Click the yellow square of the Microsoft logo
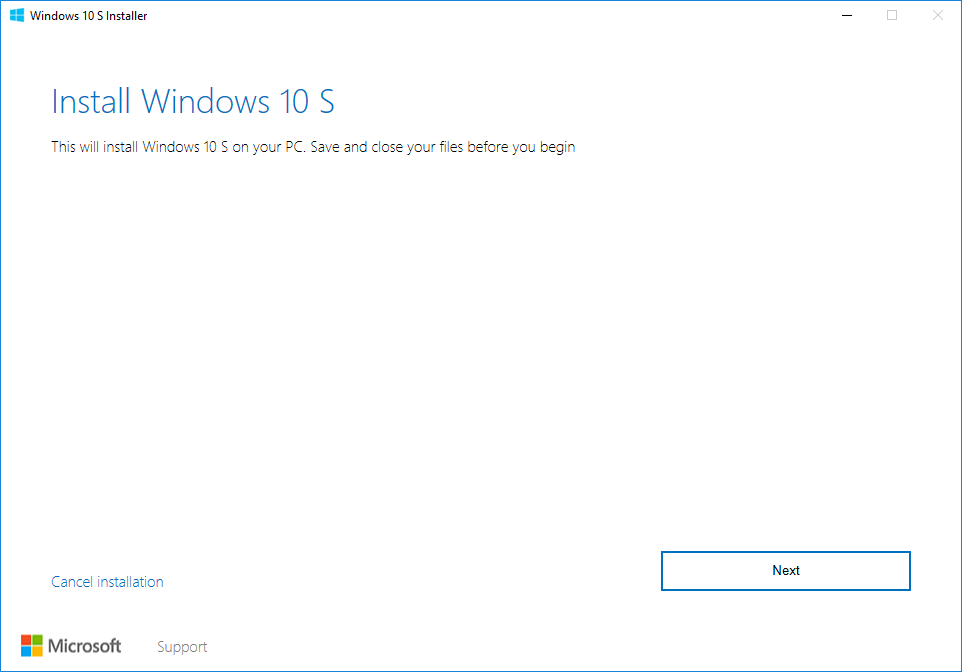962x672 pixels. pyautogui.click(x=36, y=650)
